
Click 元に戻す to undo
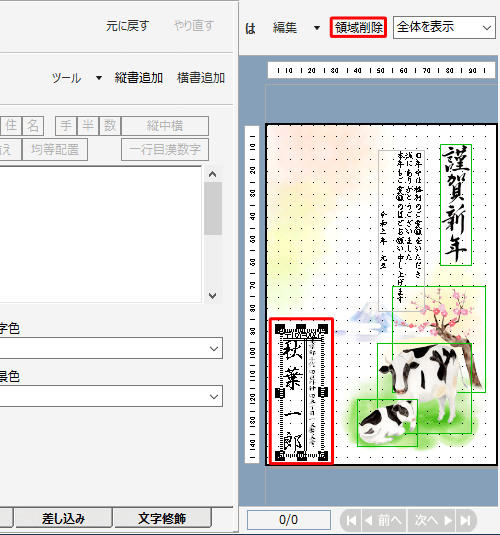127,26
